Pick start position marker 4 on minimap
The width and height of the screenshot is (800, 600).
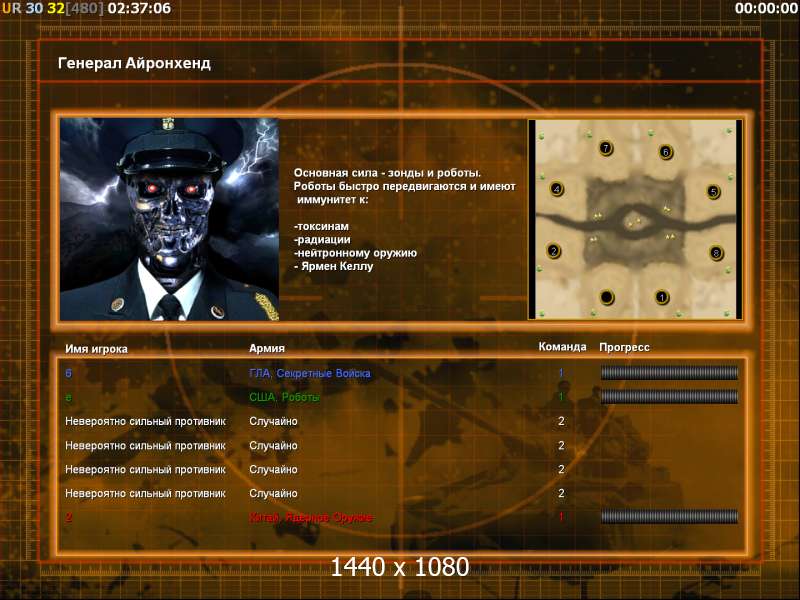pos(557,189)
